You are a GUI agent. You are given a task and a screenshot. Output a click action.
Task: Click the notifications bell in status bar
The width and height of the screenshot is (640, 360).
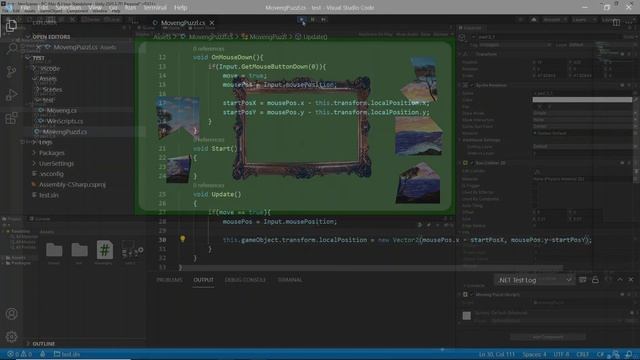pyautogui.click(x=629, y=354)
